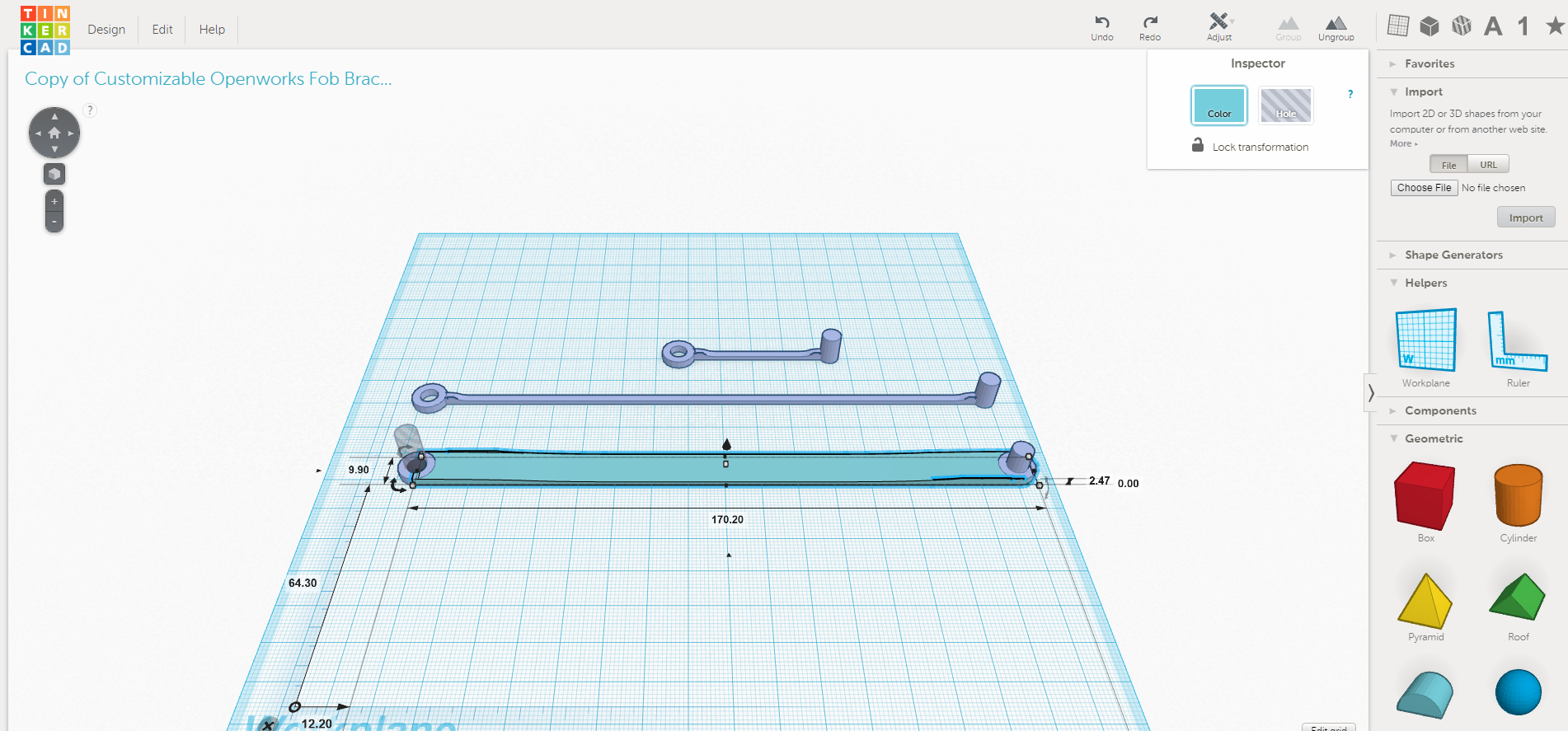Click the curved rotation handle at left corner
Screen dimensions: 1568x731
coord(398,485)
